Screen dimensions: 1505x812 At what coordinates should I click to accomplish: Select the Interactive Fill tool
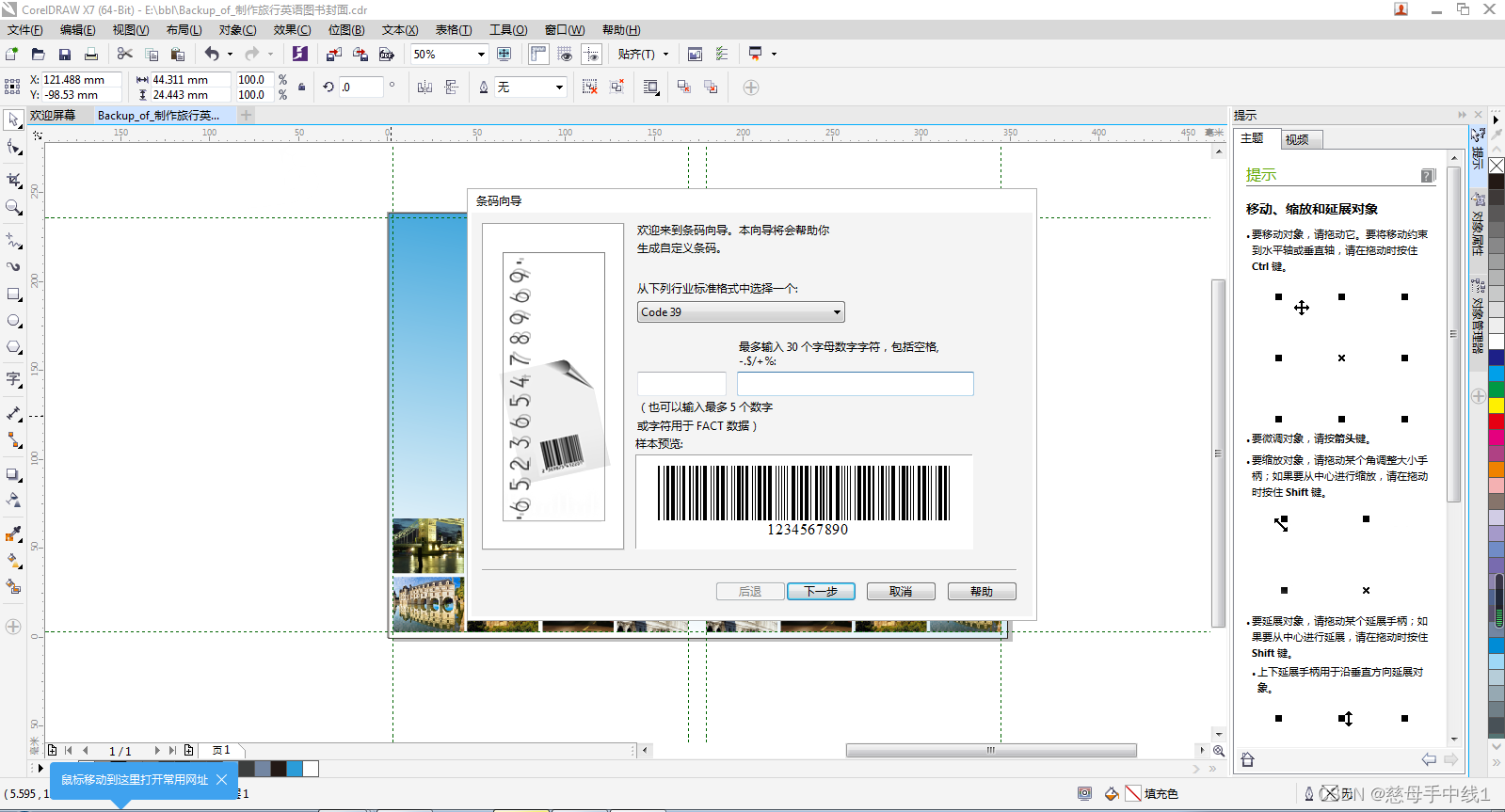coord(13,561)
